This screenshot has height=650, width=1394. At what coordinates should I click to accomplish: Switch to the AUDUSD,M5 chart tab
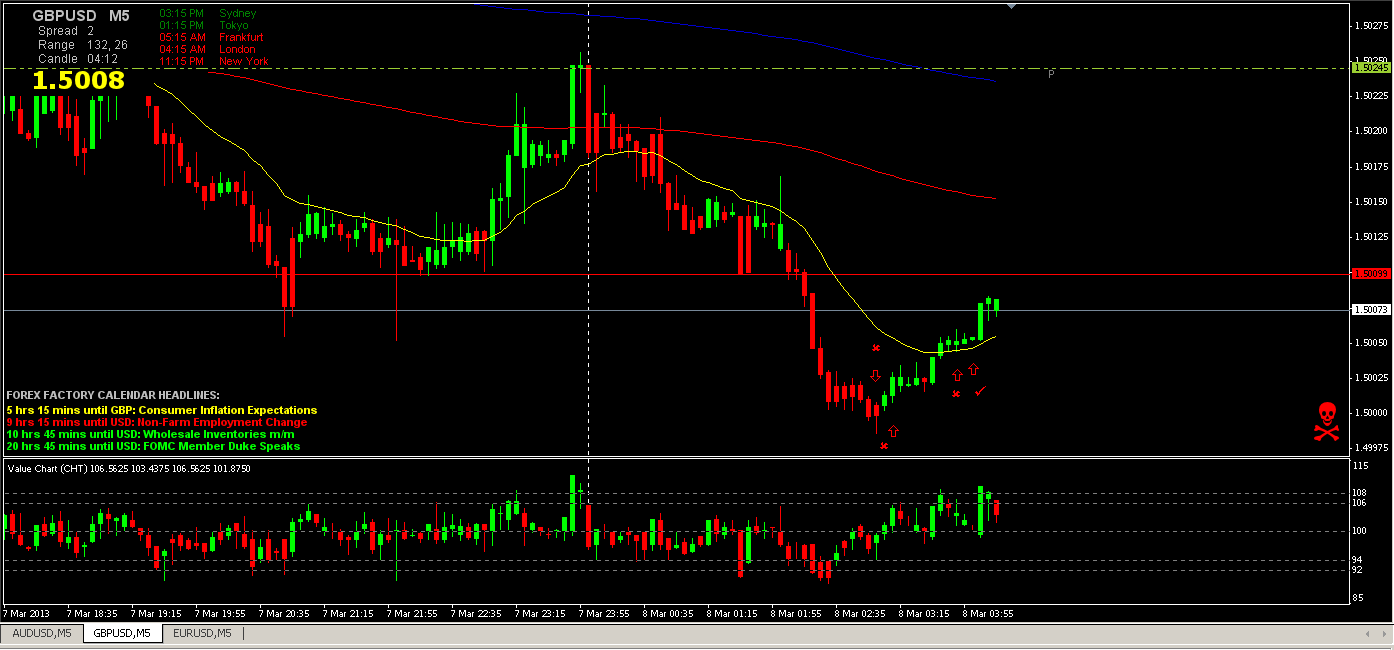pos(41,633)
